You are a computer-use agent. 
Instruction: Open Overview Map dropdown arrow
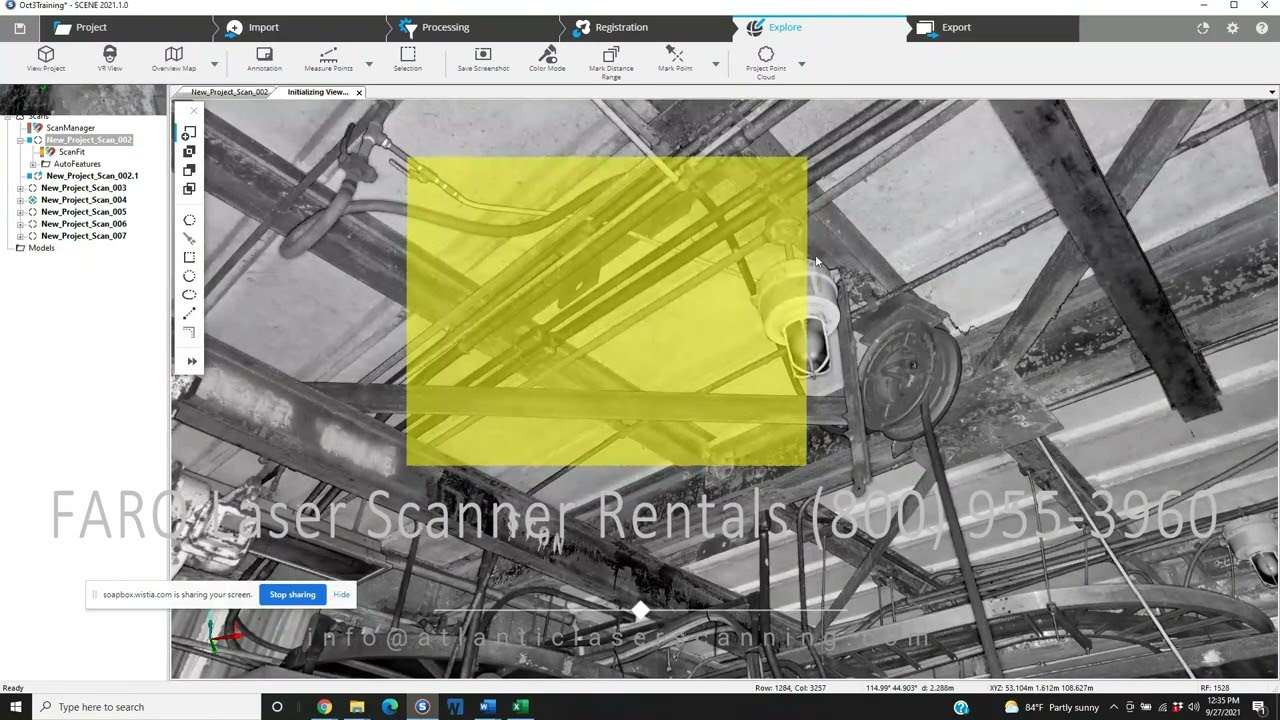click(x=214, y=64)
